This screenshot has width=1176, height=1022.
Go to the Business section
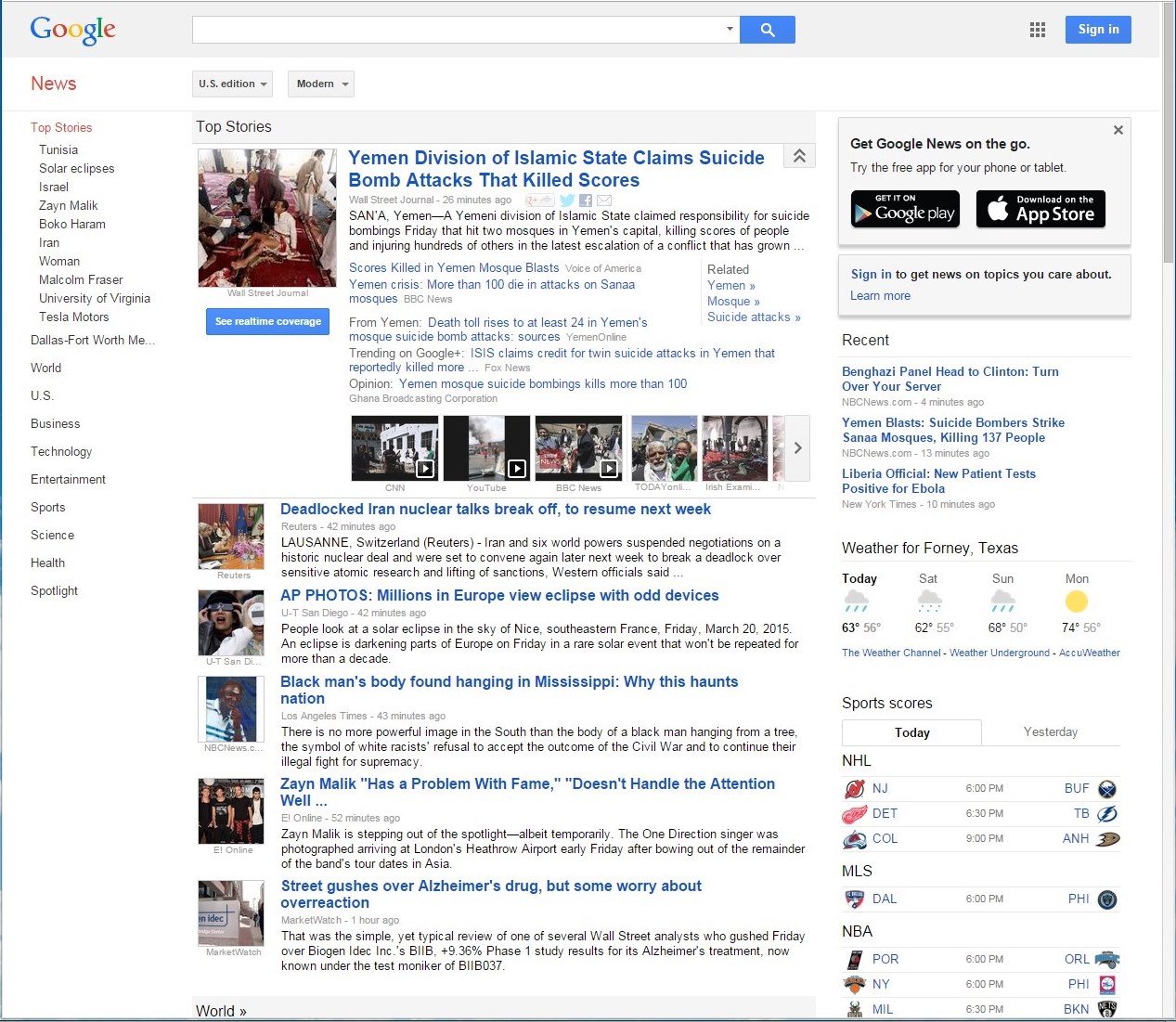click(56, 424)
